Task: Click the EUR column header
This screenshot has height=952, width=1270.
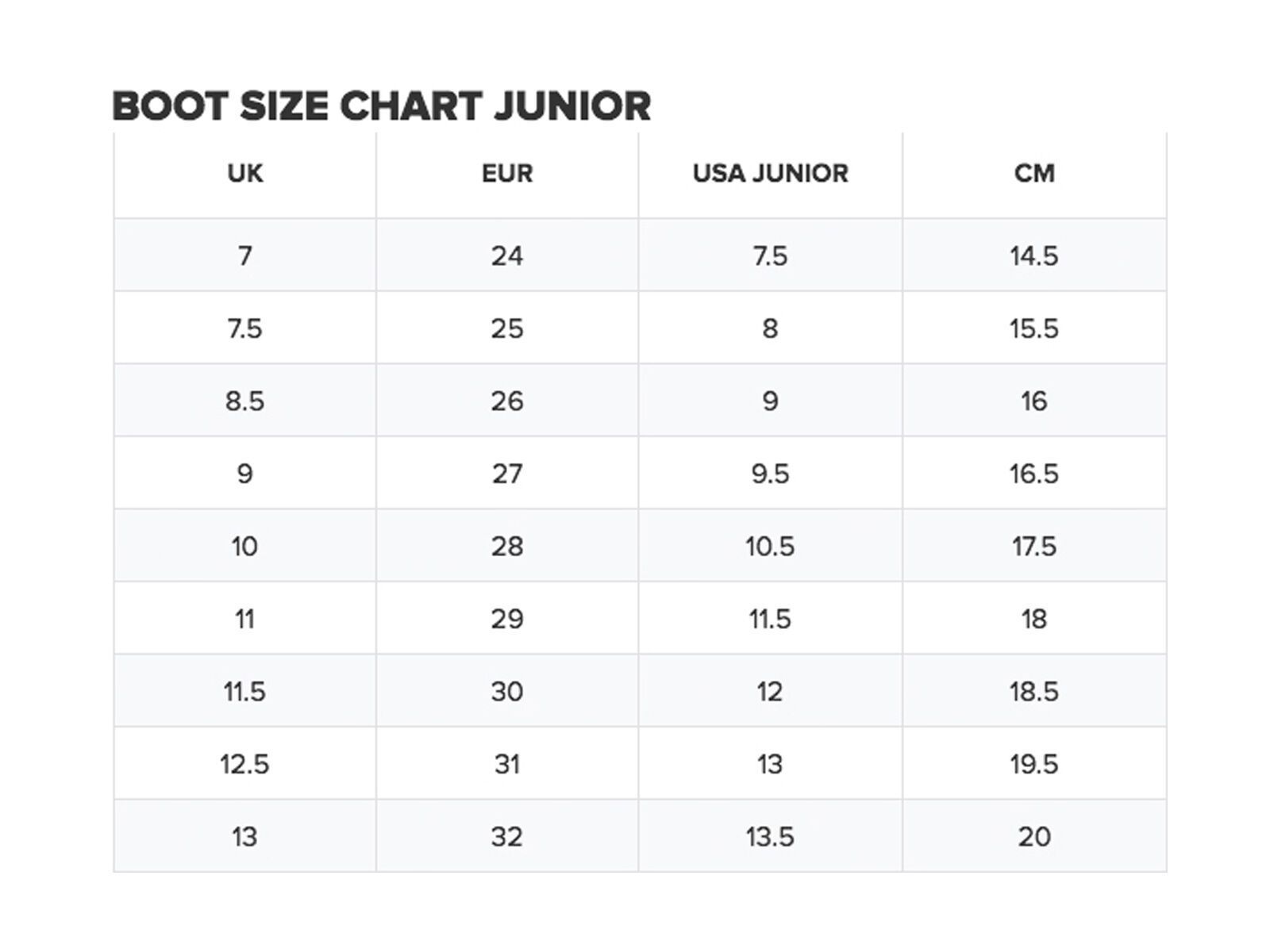Action: tap(507, 174)
